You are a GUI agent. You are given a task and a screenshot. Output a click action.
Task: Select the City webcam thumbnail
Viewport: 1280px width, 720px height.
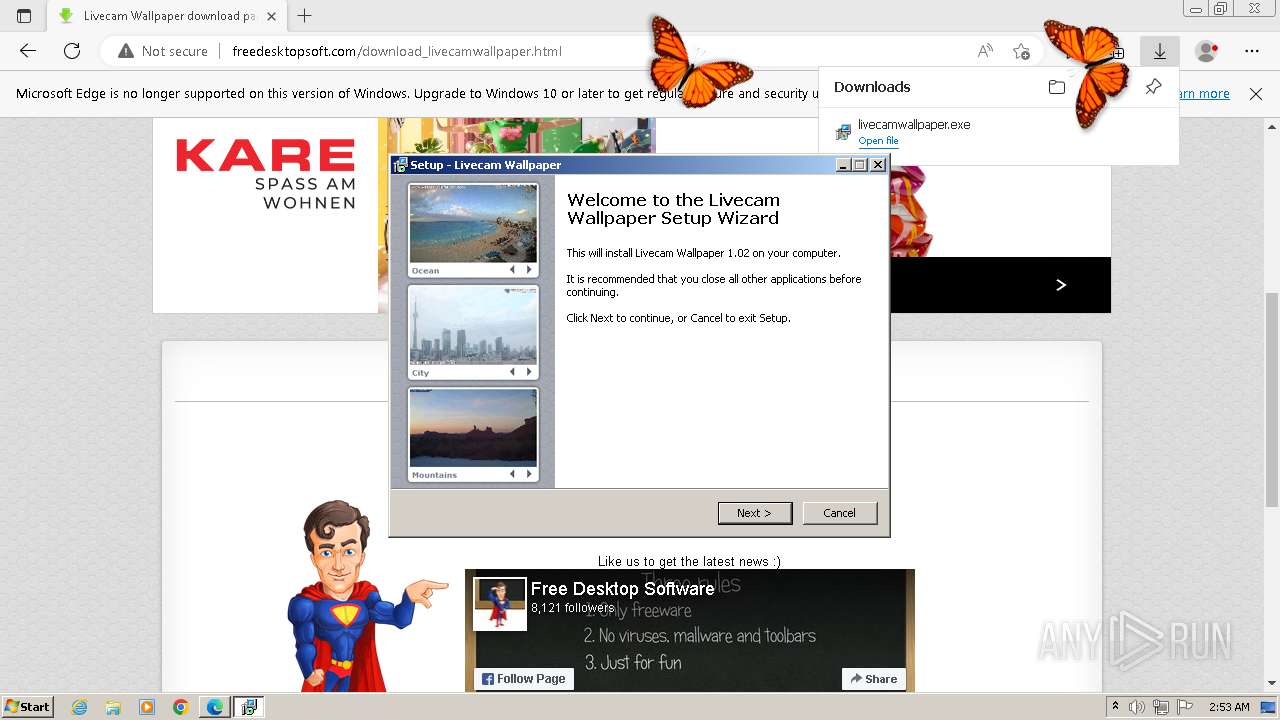click(473, 326)
